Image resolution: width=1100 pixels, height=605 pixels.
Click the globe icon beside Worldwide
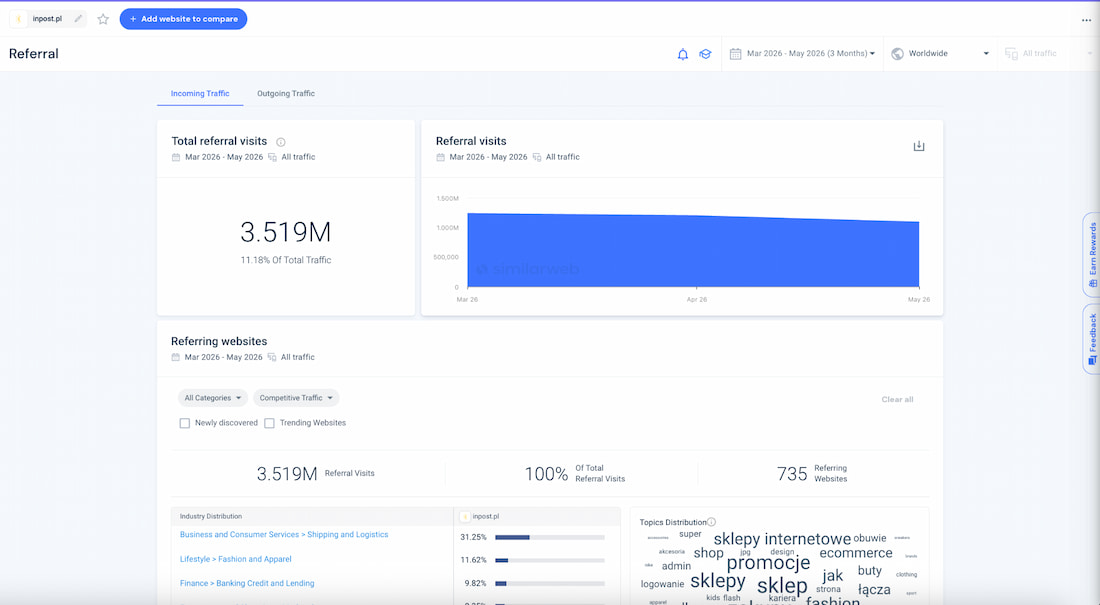897,54
